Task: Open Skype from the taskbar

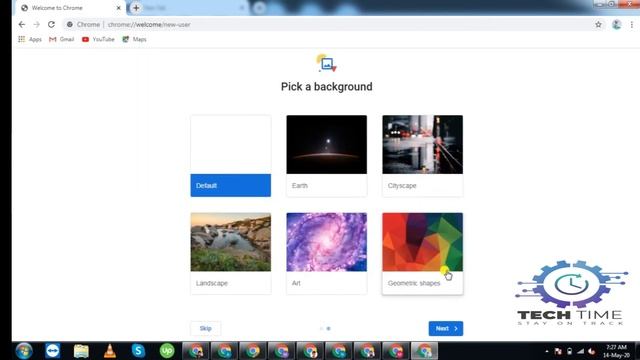Action: point(138,351)
